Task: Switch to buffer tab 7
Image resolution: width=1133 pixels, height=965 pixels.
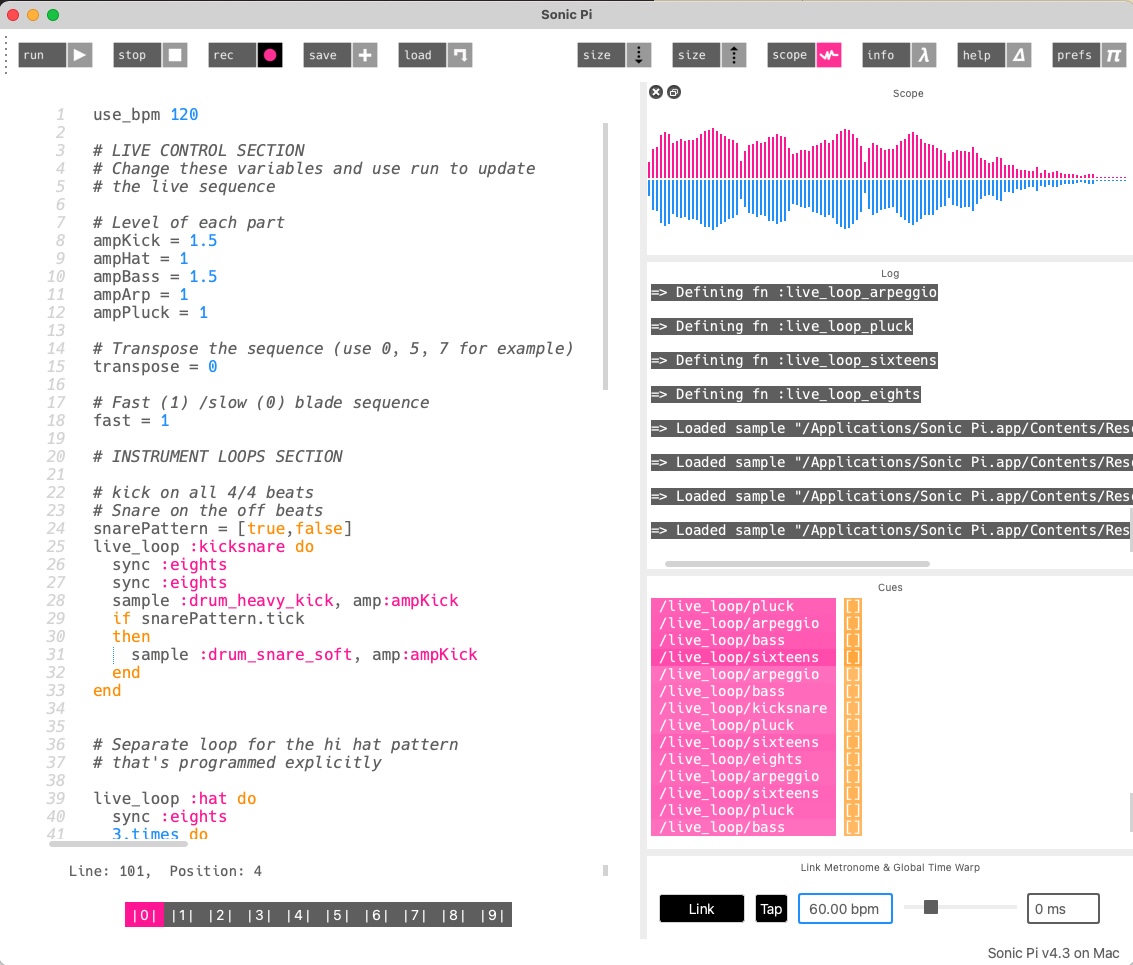Action: pos(415,915)
